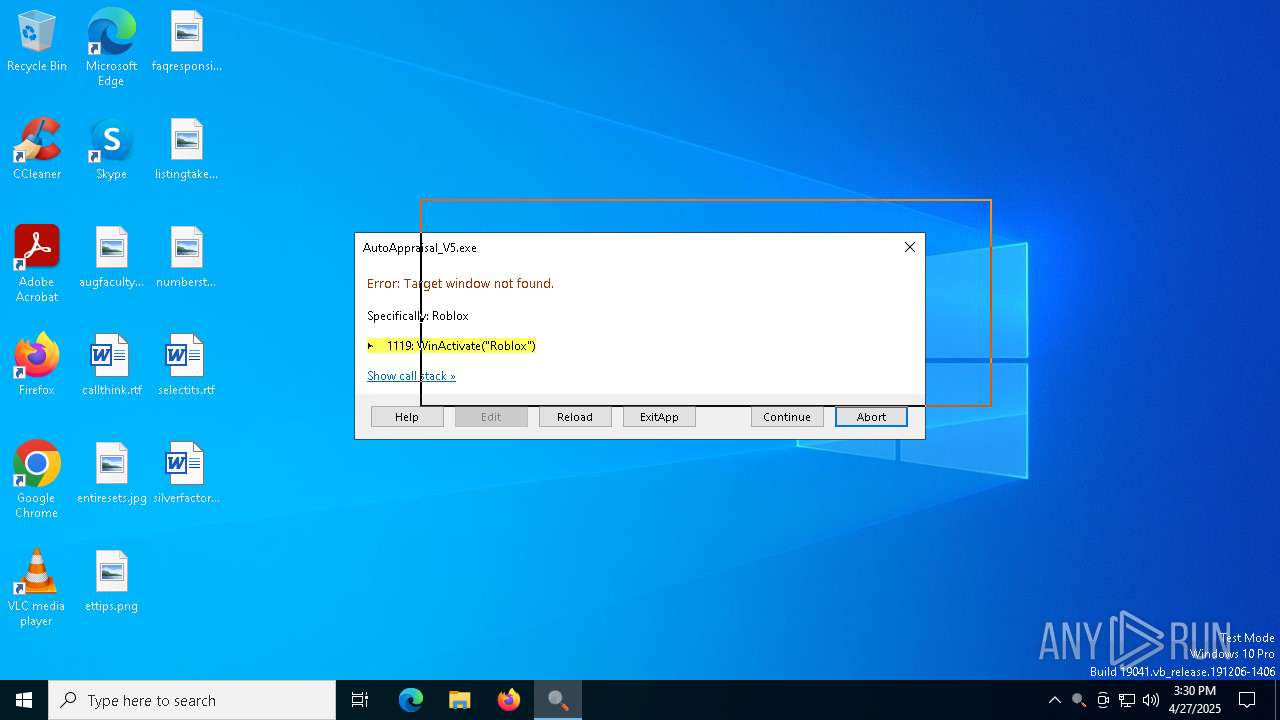Open the volume control in the system tray
1280x720 pixels.
coord(1151,700)
